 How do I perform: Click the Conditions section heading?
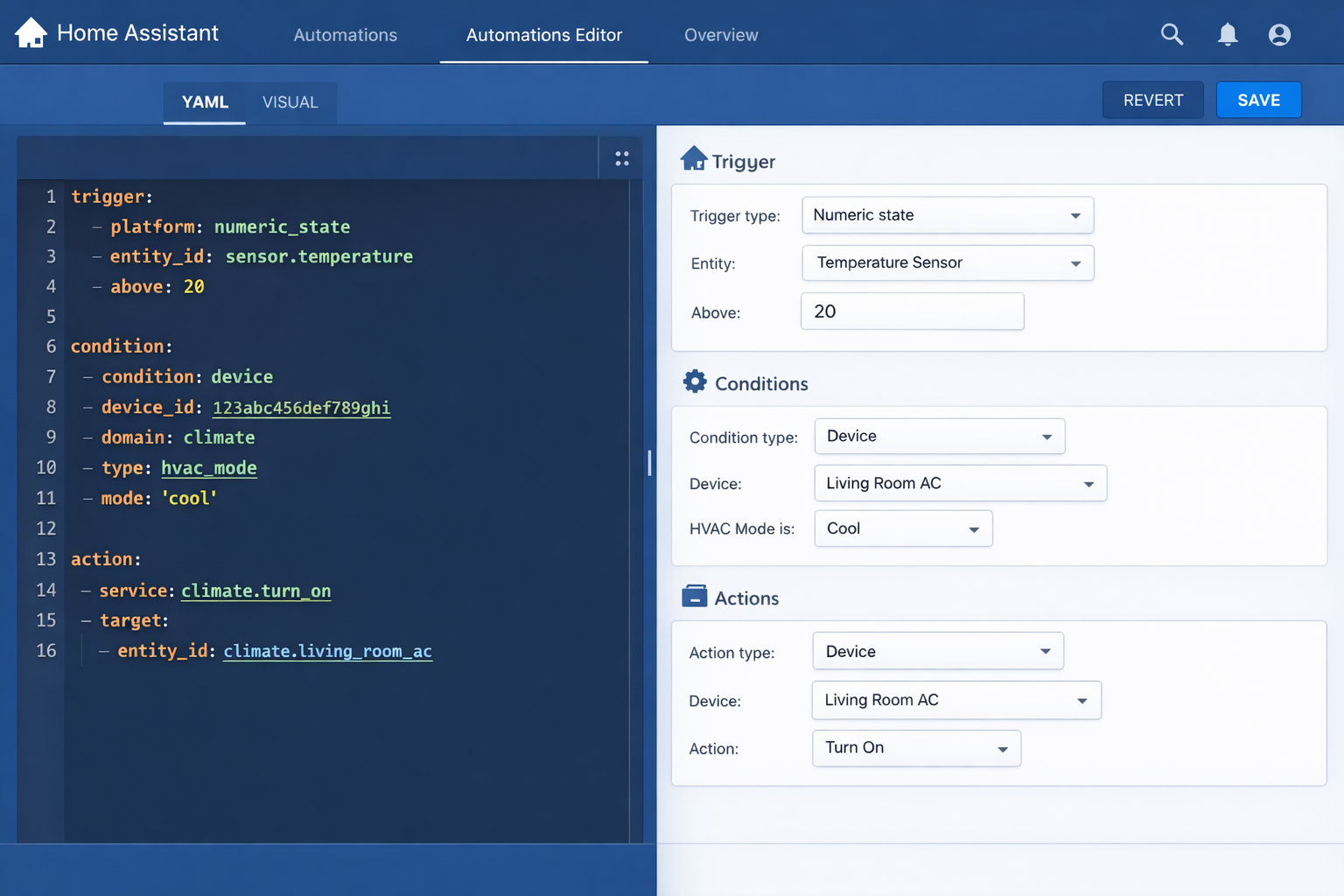[x=761, y=383]
